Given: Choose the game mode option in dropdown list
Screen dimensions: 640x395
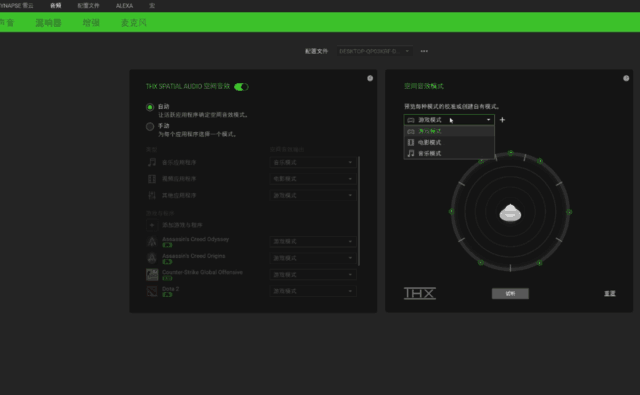Looking at the screenshot, I should click(449, 131).
